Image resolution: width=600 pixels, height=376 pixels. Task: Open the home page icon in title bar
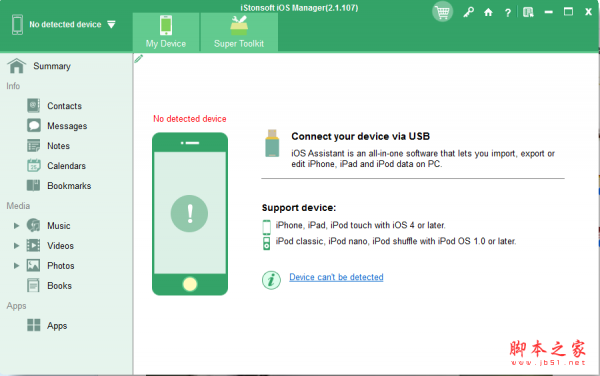point(488,13)
